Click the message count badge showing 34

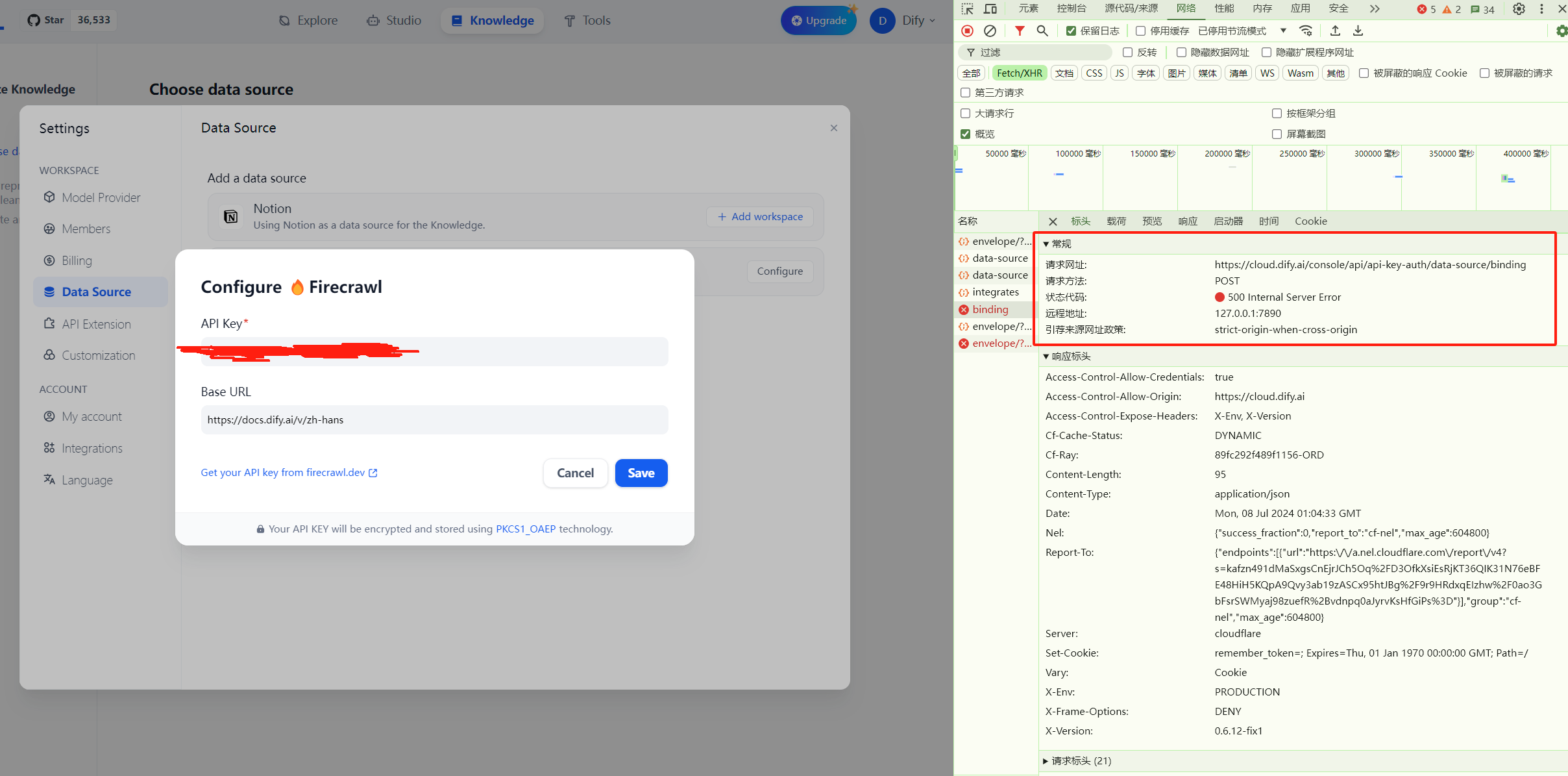[x=1482, y=9]
